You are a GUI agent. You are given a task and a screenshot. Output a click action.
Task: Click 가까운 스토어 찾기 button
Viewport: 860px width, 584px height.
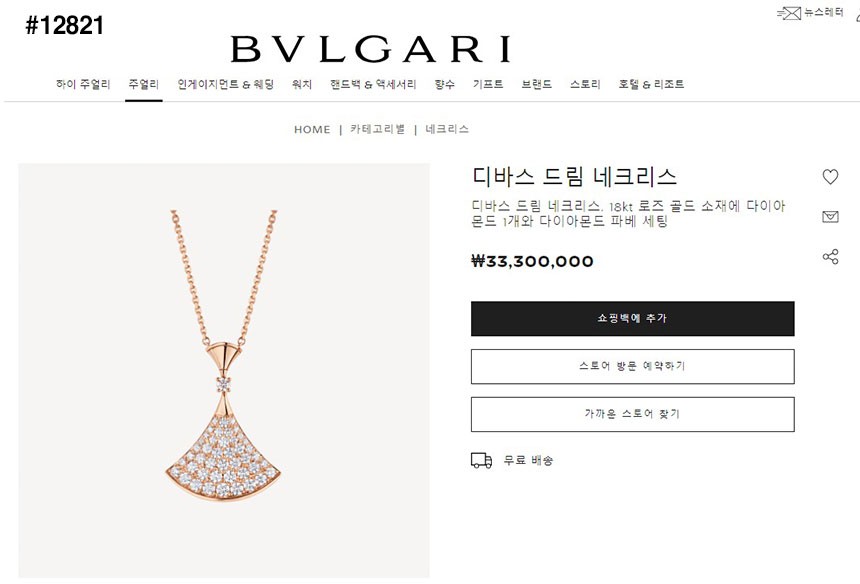click(632, 414)
